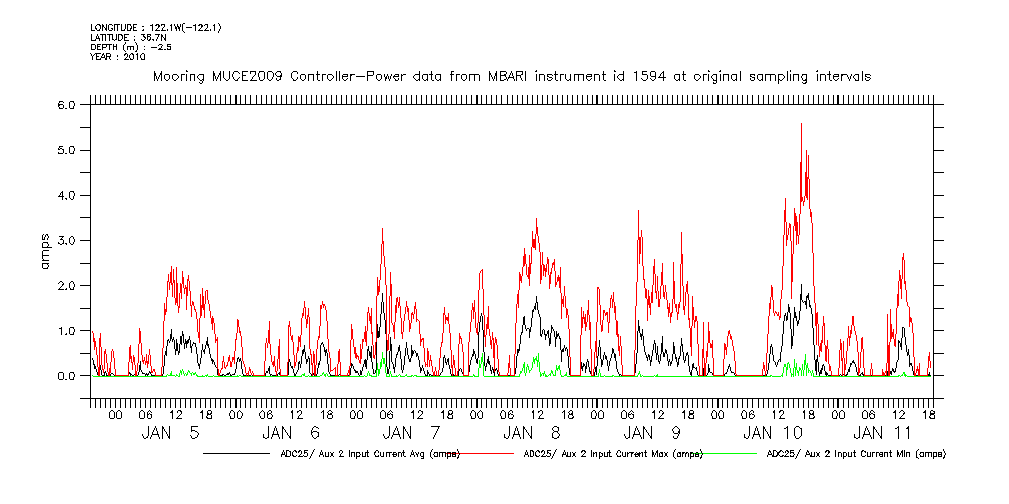1009x504 pixels.
Task: Click the 0.0 y-axis tick label
Action: click(67, 376)
